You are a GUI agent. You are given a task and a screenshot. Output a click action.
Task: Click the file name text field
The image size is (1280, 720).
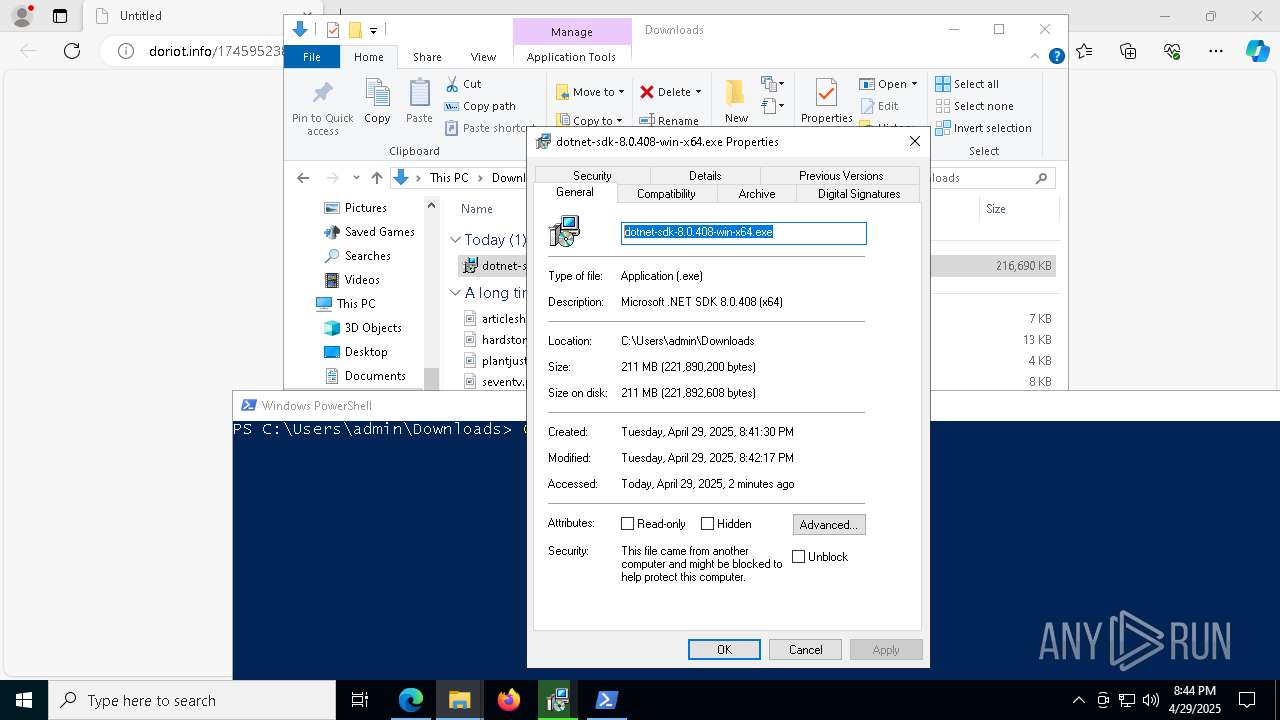pos(743,232)
